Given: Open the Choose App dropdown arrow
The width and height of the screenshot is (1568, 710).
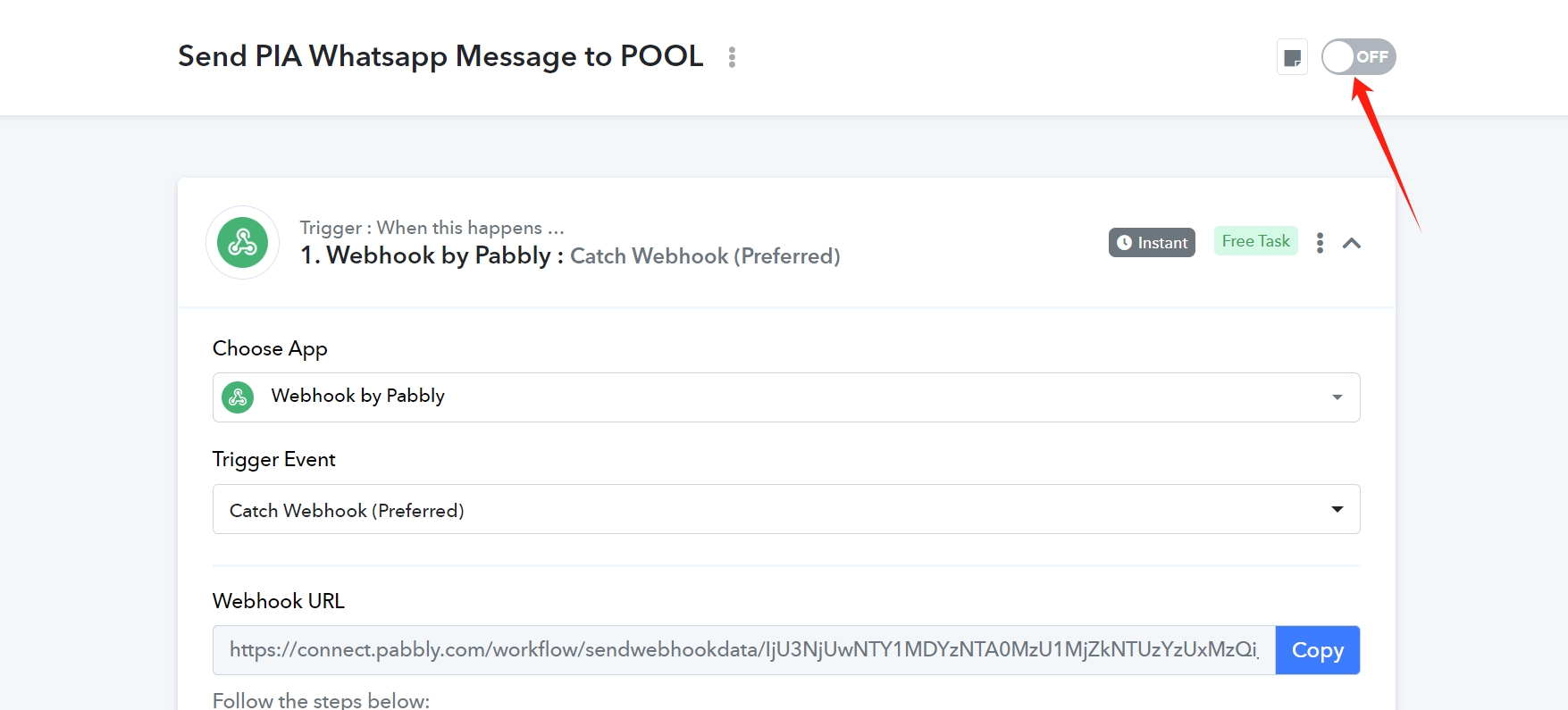Looking at the screenshot, I should coord(1337,397).
